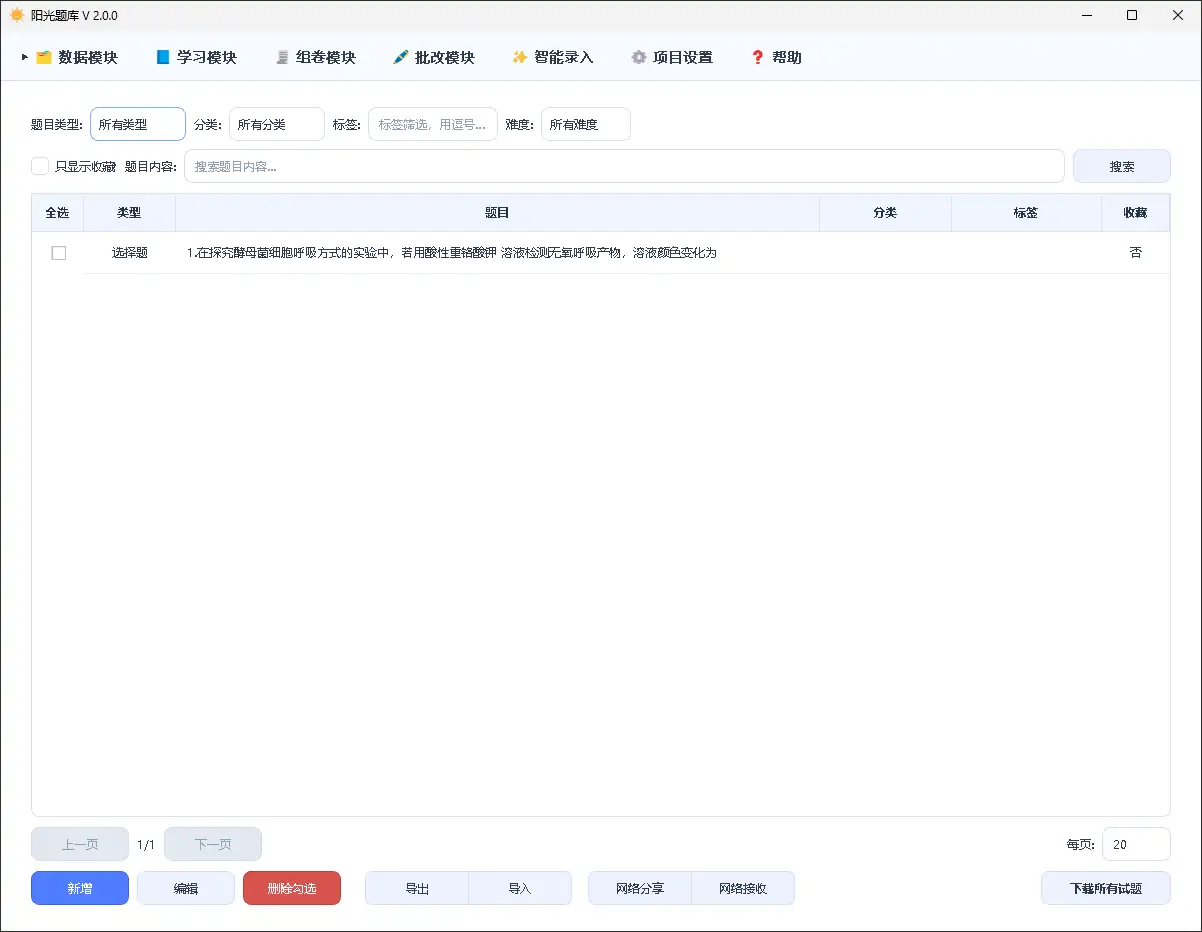1202x932 pixels.
Task: Click the 标签 filter input field
Action: tap(433, 124)
